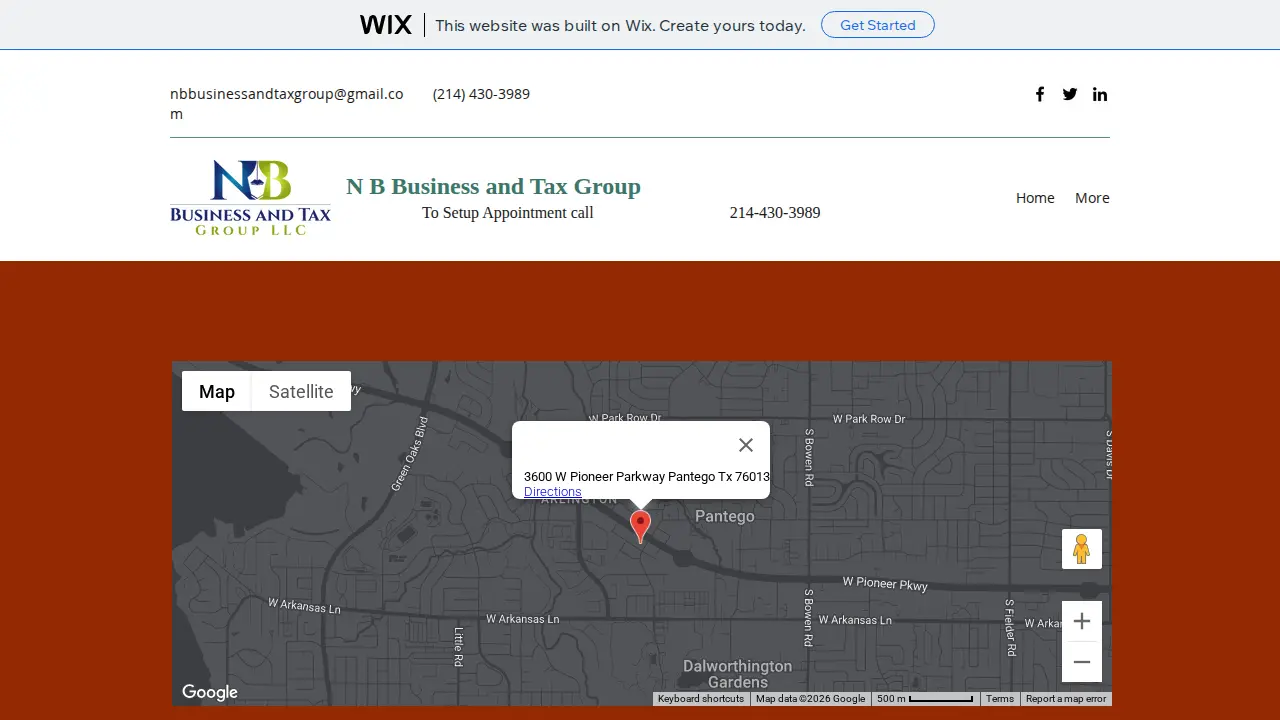The height and width of the screenshot is (720, 1280).
Task: Click the W Pioneer Pkwy road label
Action: [885, 583]
